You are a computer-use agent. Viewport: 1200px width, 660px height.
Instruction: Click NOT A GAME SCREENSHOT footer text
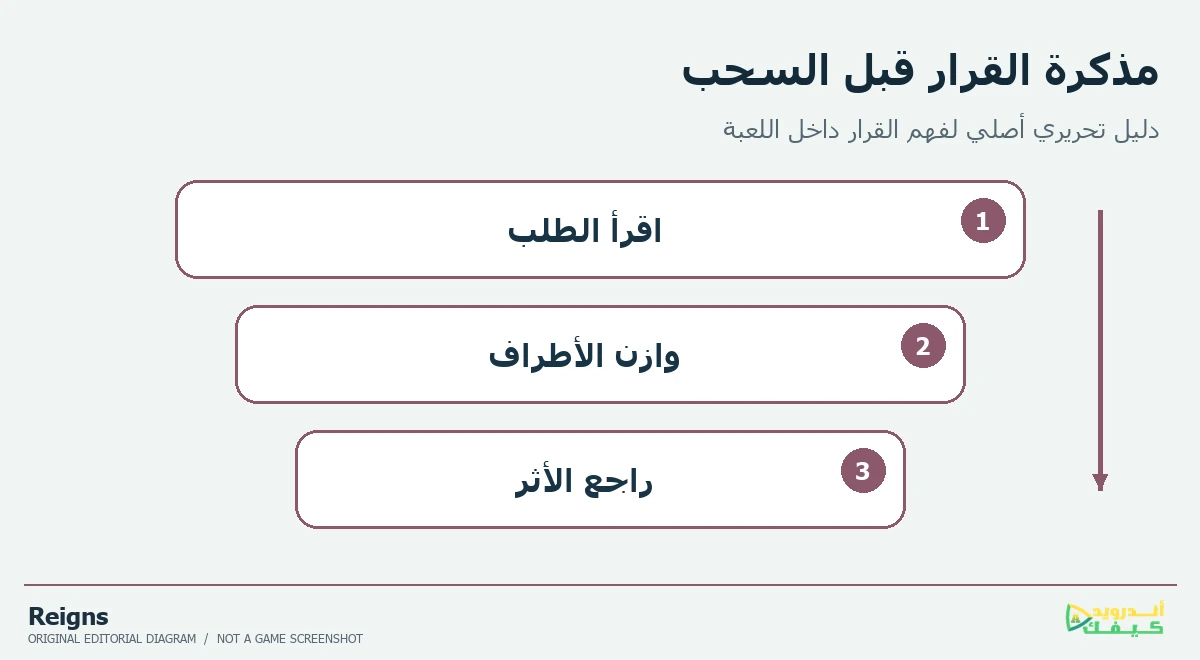click(290, 639)
